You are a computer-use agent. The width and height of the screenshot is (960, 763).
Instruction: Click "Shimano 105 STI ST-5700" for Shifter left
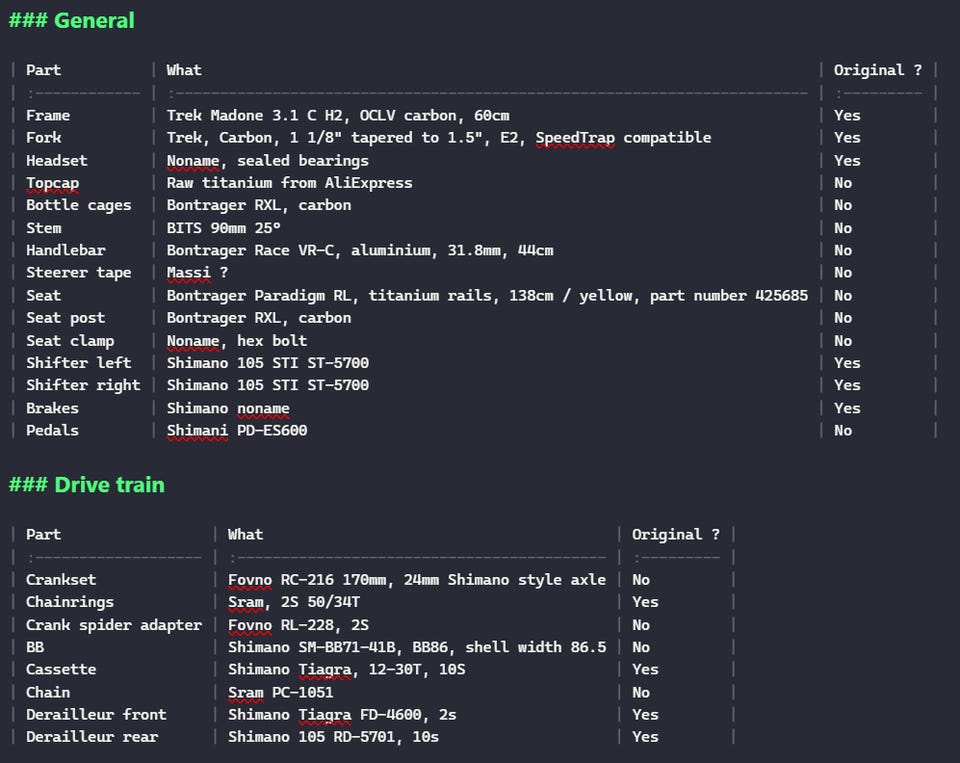click(267, 363)
